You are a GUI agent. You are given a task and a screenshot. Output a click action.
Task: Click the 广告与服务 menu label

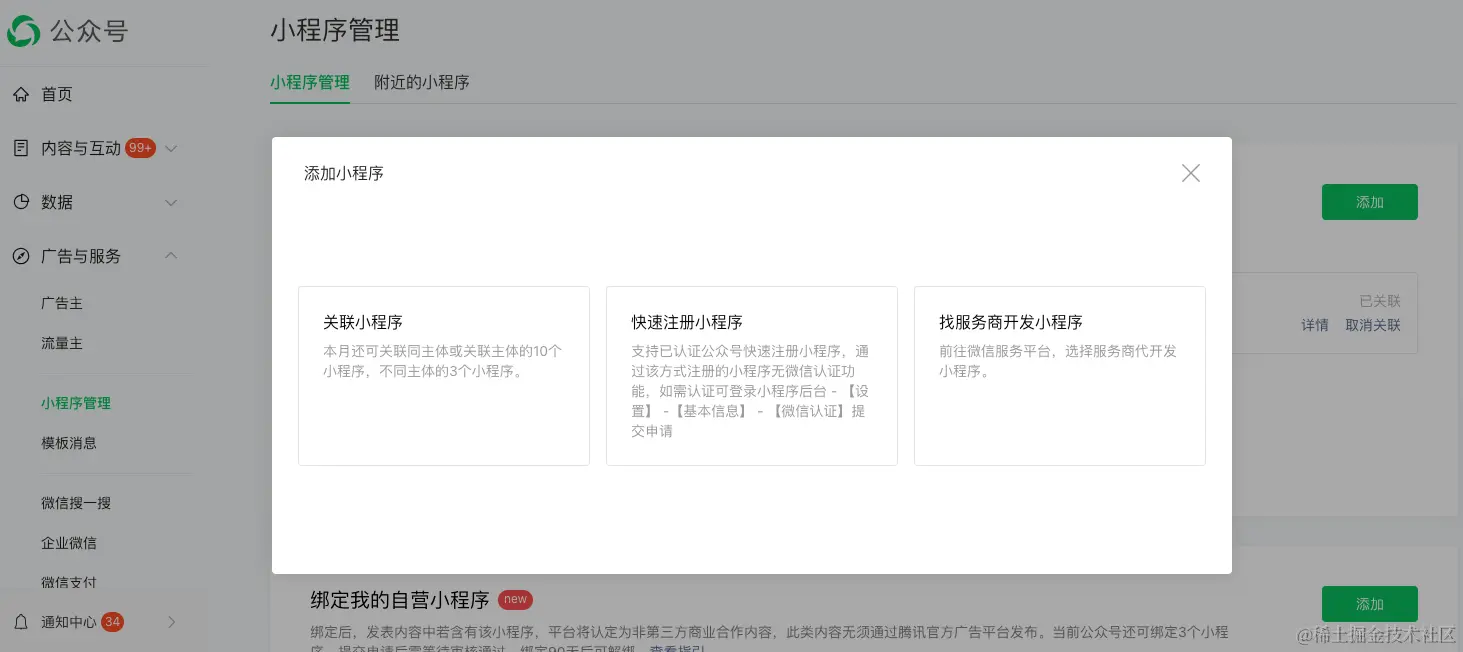[x=81, y=256]
